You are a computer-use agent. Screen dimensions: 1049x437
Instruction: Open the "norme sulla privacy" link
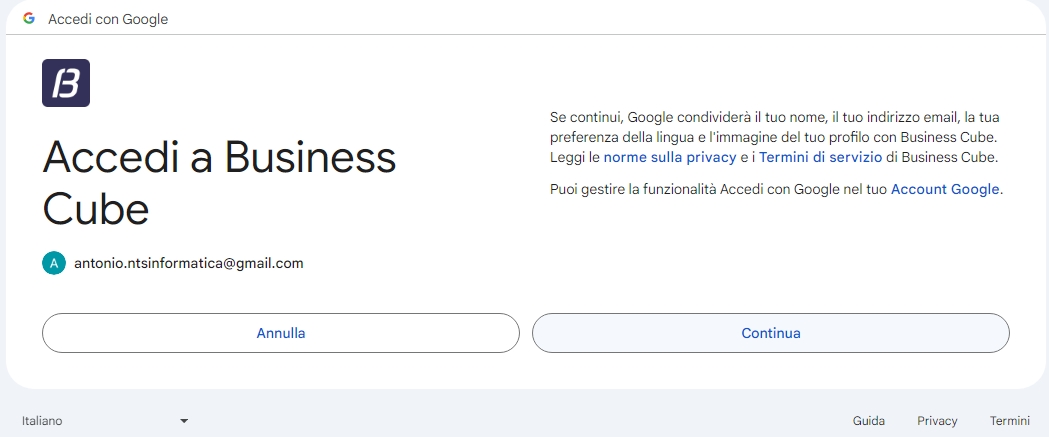click(x=669, y=158)
